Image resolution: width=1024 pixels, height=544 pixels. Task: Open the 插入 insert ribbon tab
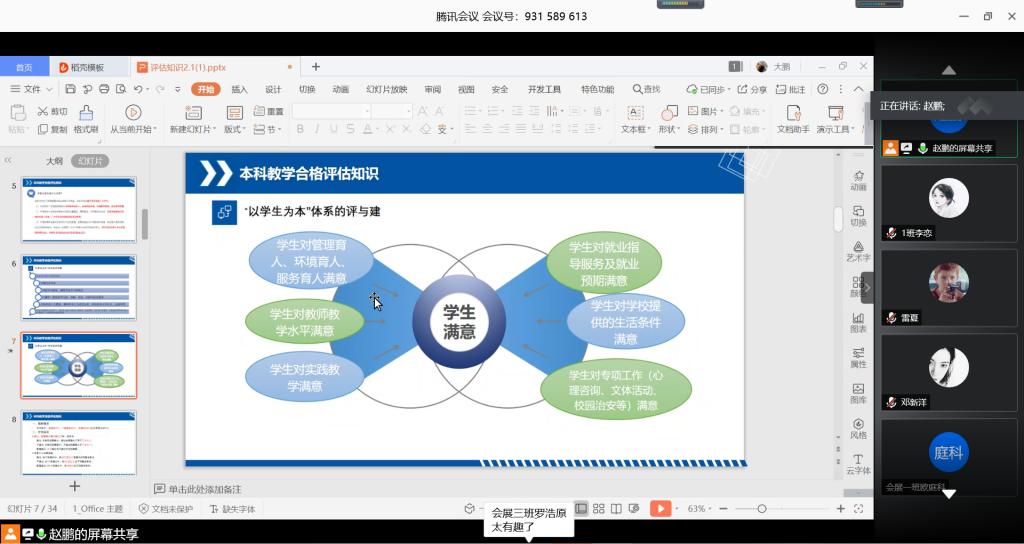239,89
